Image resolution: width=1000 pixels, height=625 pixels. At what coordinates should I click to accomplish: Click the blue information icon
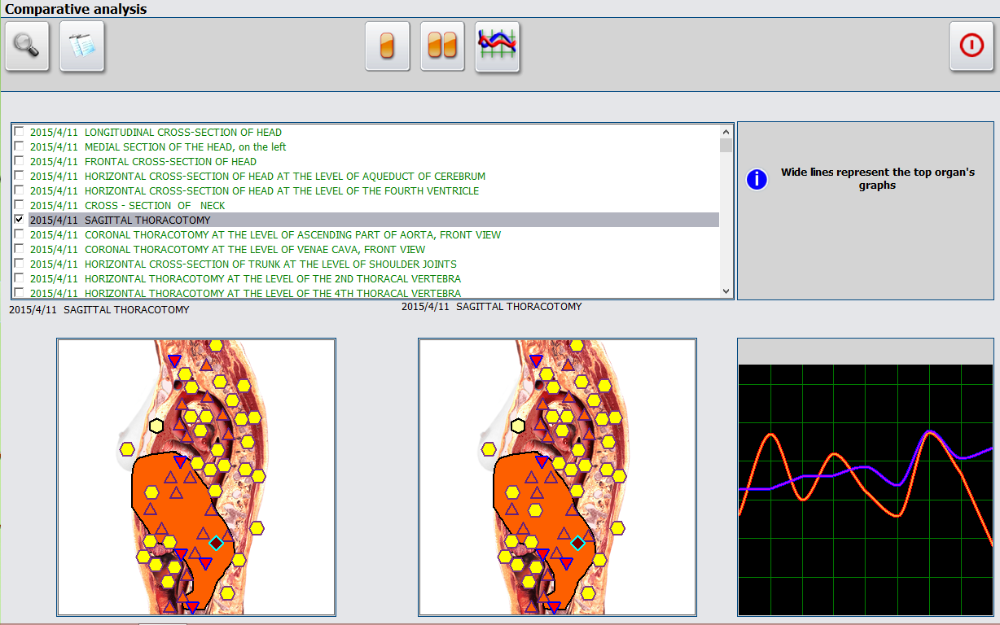point(758,179)
